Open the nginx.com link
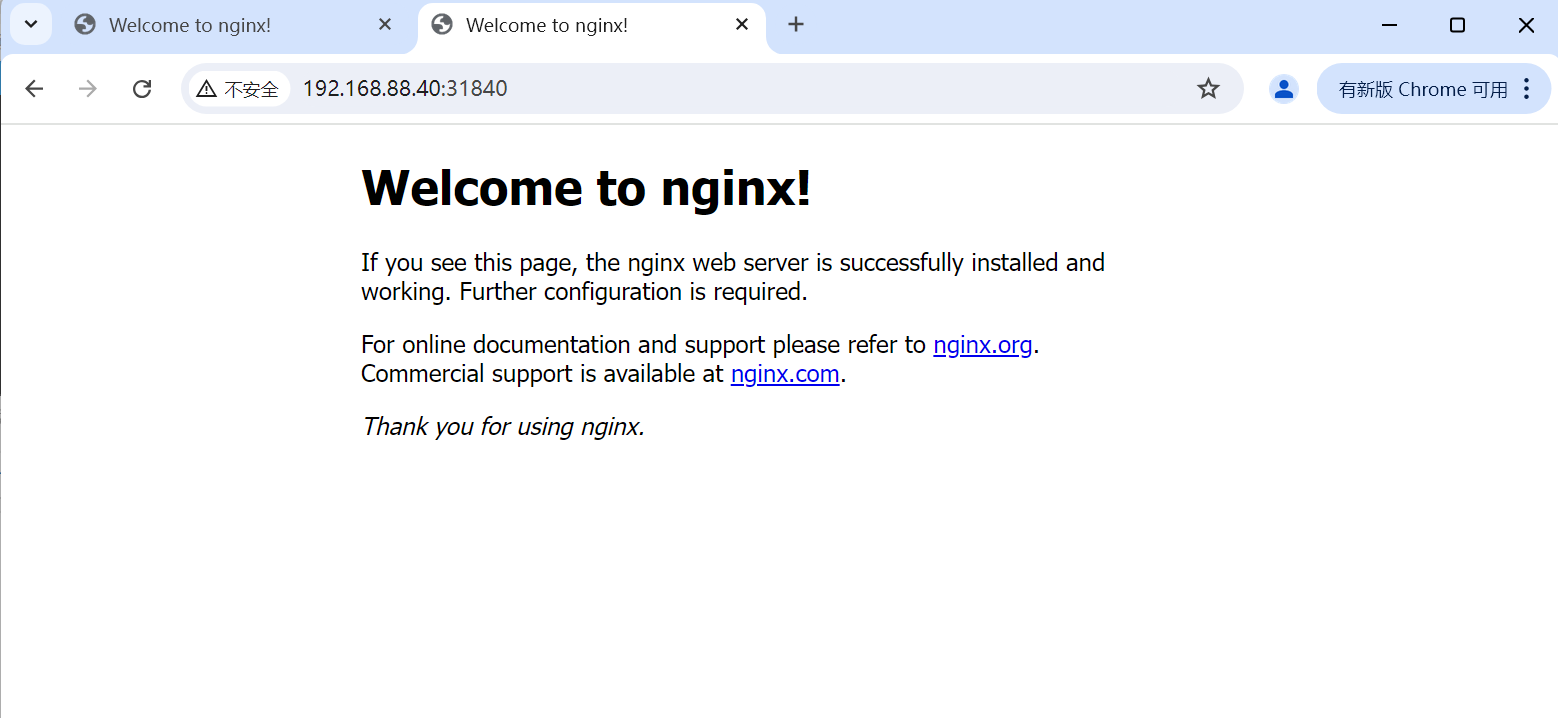 (x=785, y=374)
